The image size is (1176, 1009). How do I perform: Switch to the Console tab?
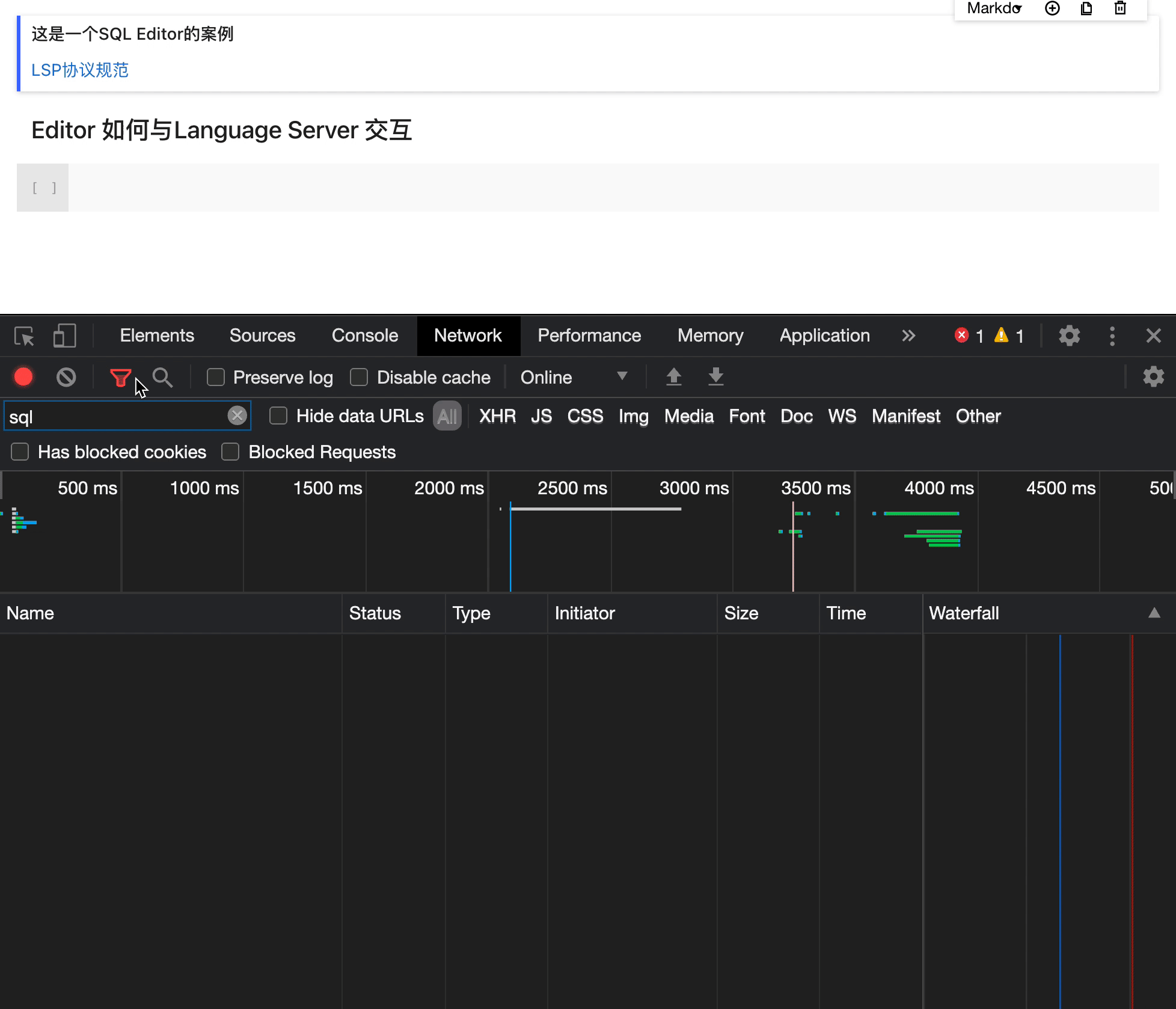click(365, 336)
